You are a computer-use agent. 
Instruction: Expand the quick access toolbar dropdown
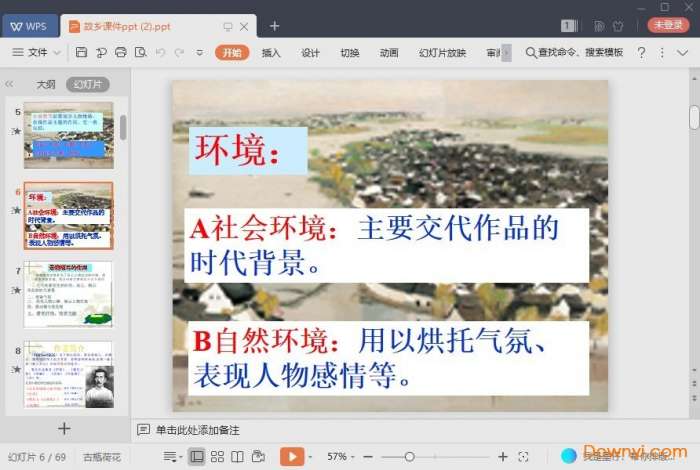[200, 53]
